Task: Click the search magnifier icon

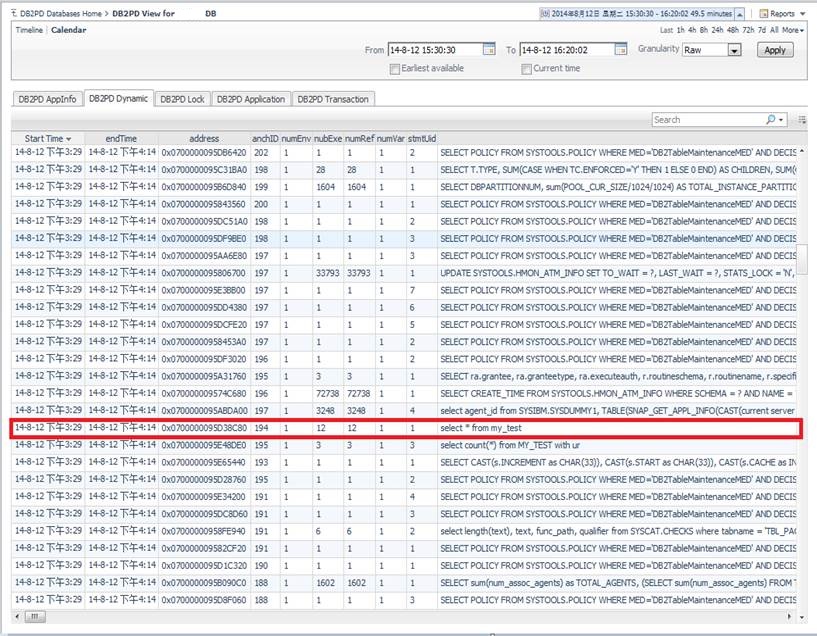Action: (x=773, y=119)
